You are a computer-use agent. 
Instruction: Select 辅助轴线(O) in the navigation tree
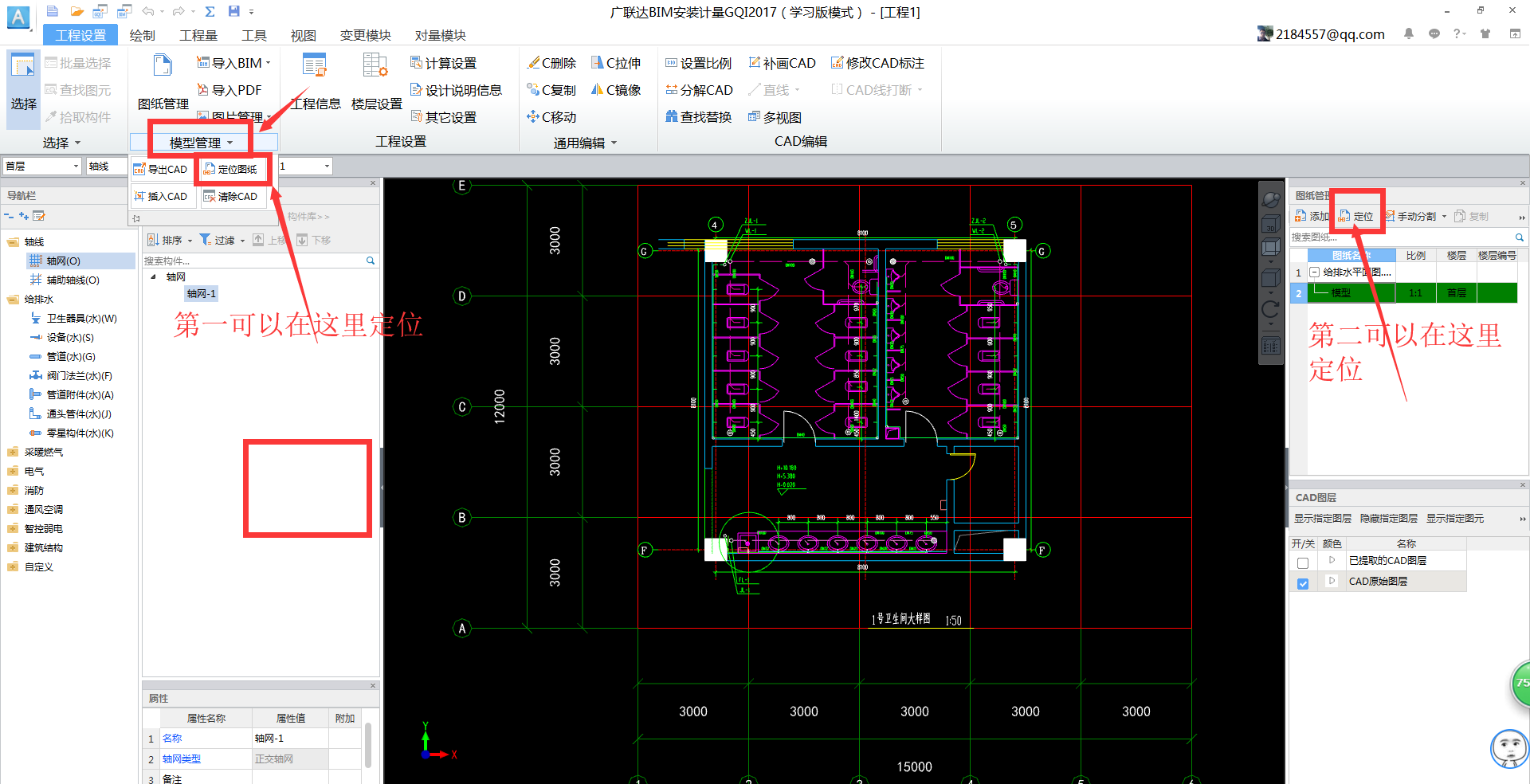coord(73,280)
